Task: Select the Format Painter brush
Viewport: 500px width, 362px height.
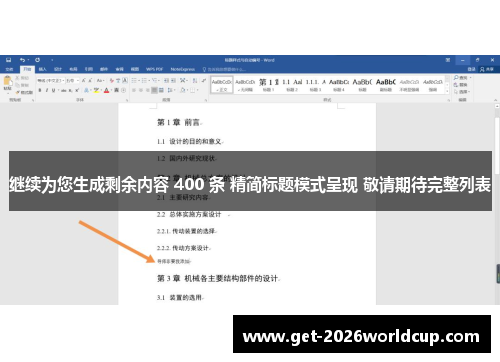Action: coord(17,92)
